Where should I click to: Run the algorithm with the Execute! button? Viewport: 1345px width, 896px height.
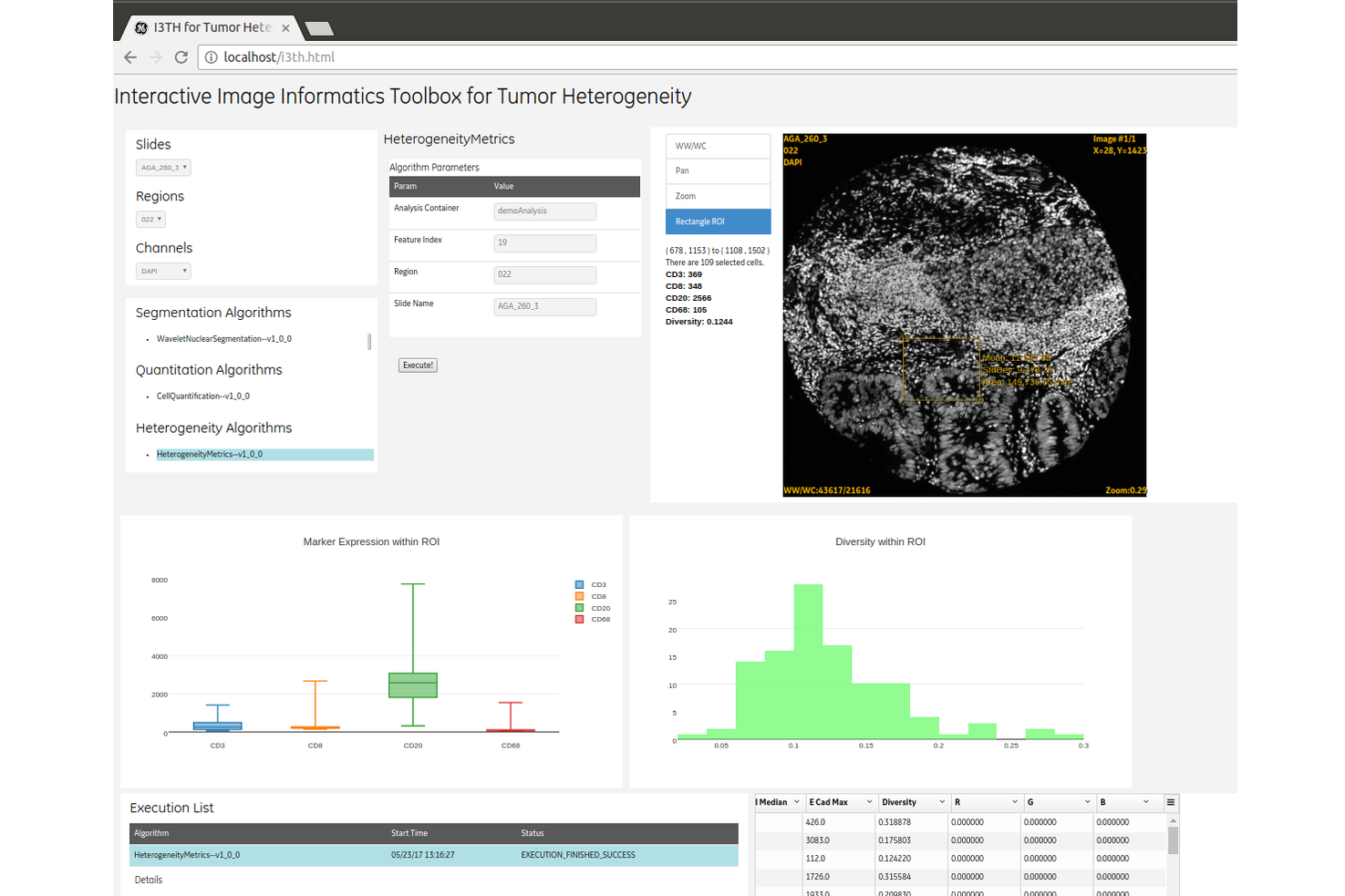coord(418,366)
